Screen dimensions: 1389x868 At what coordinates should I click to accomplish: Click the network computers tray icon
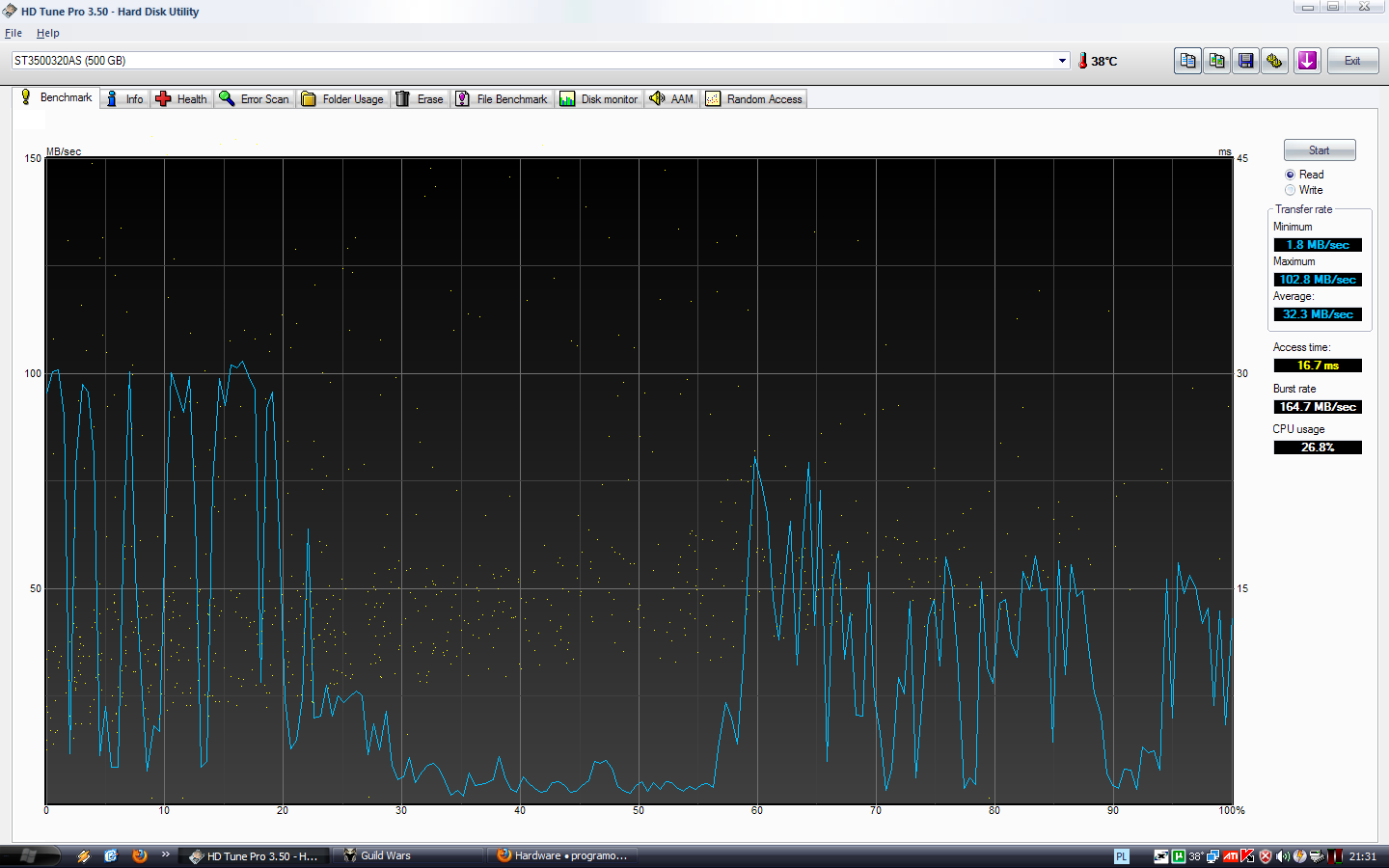[1212, 856]
